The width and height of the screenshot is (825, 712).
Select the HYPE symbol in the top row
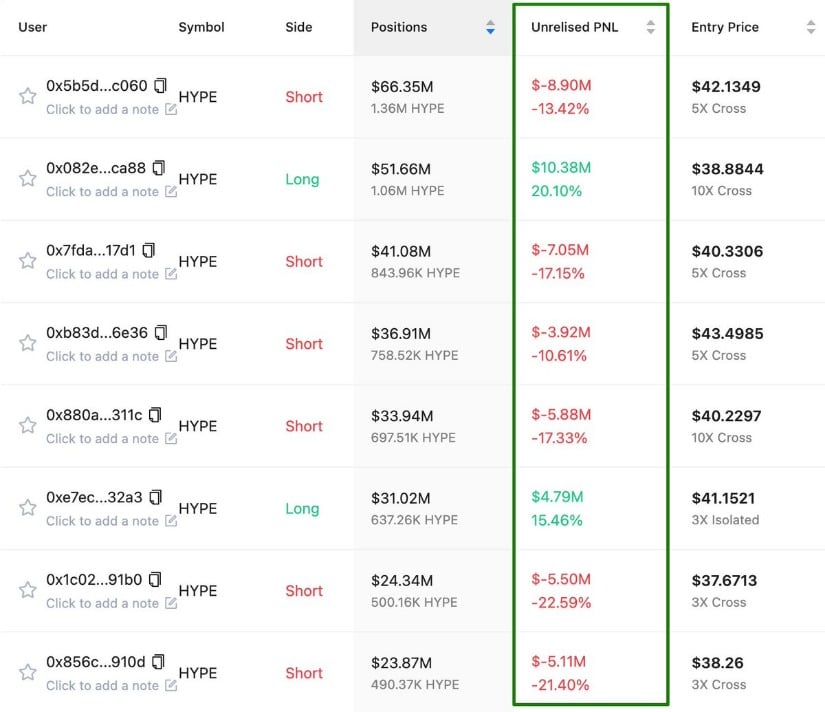[196, 97]
